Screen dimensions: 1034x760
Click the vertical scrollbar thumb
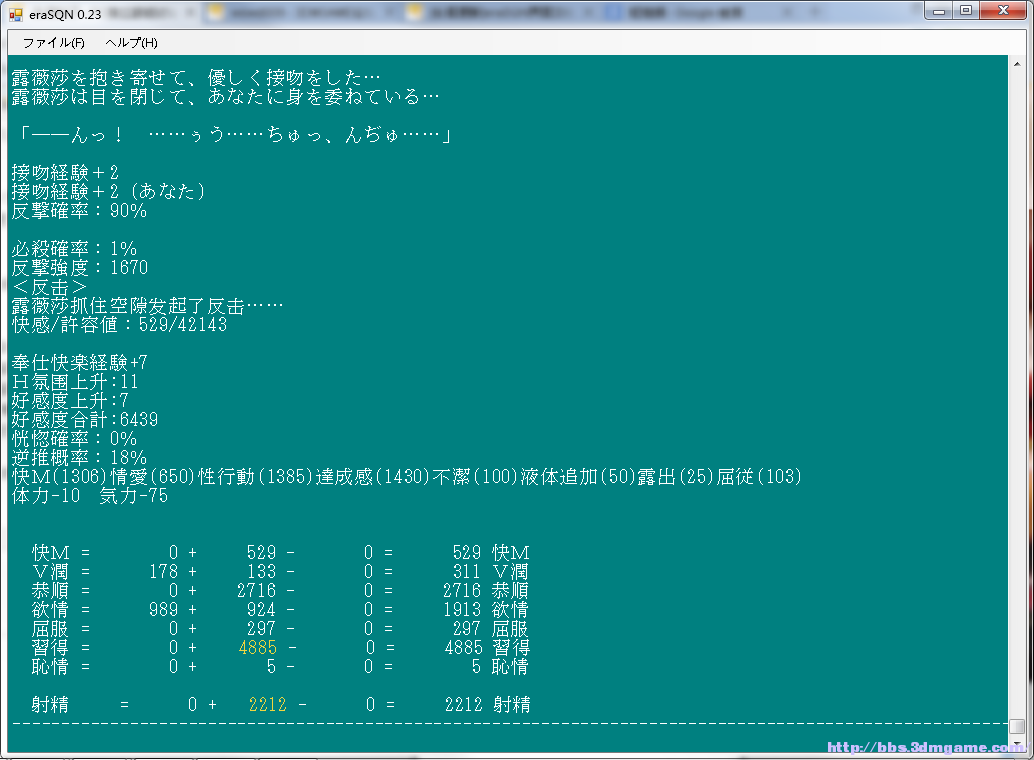(x=1016, y=727)
